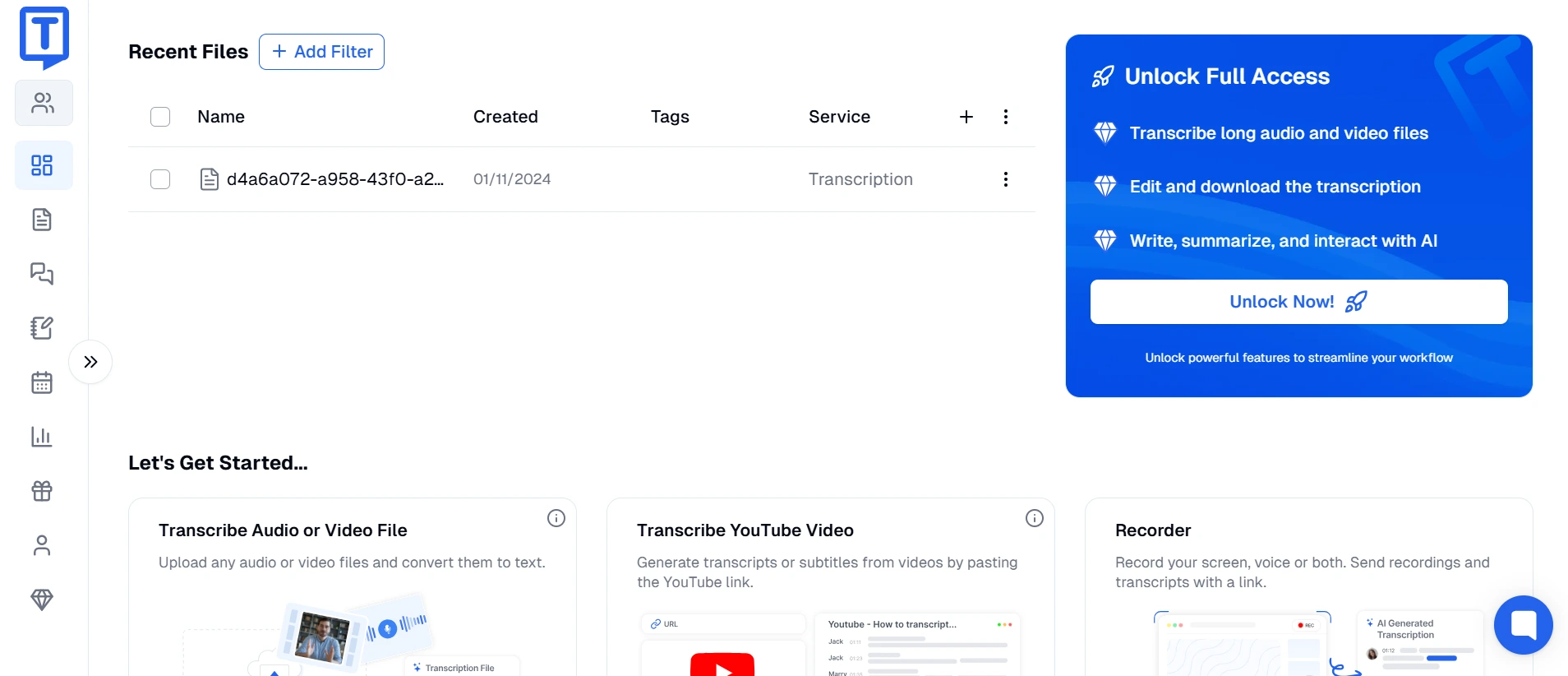Open the files document icon in sidebar
The height and width of the screenshot is (676, 1568).
pos(42,220)
